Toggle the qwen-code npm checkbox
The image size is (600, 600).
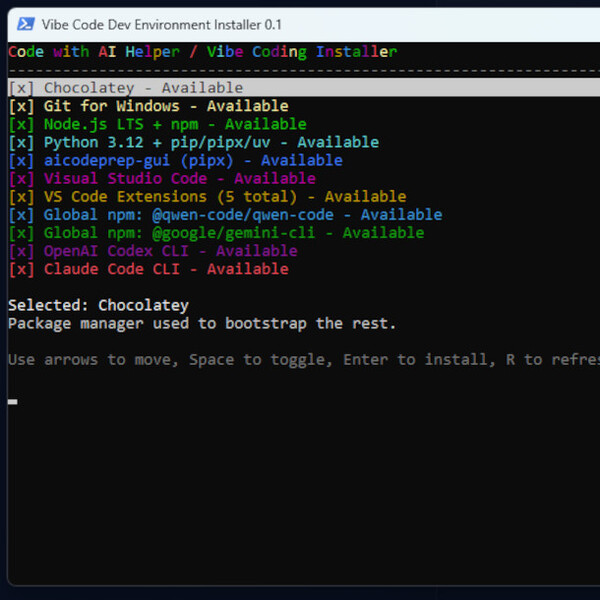click(21, 215)
